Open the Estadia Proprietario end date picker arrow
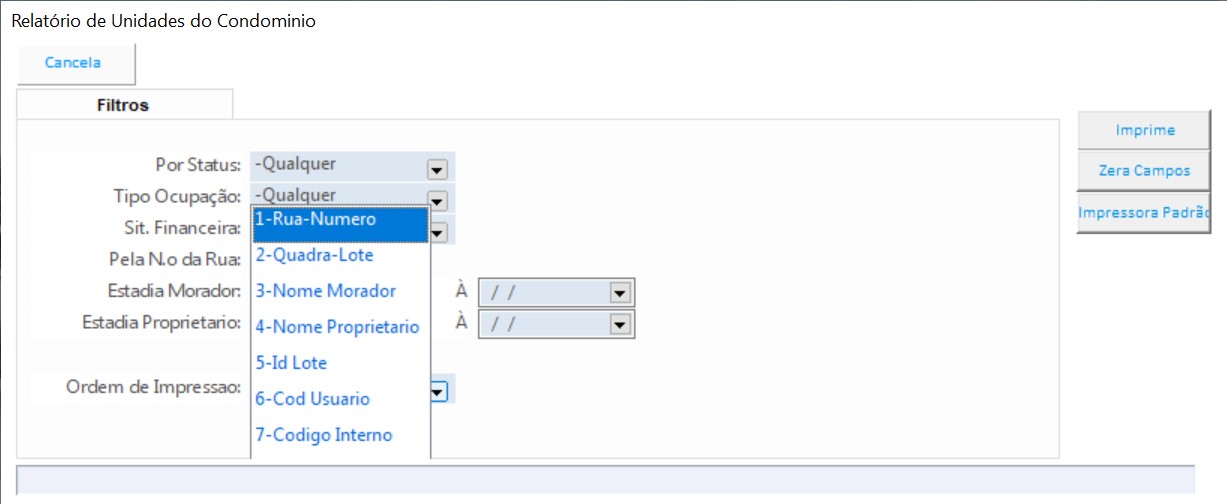Image resolution: width=1227 pixels, height=504 pixels. coord(620,325)
